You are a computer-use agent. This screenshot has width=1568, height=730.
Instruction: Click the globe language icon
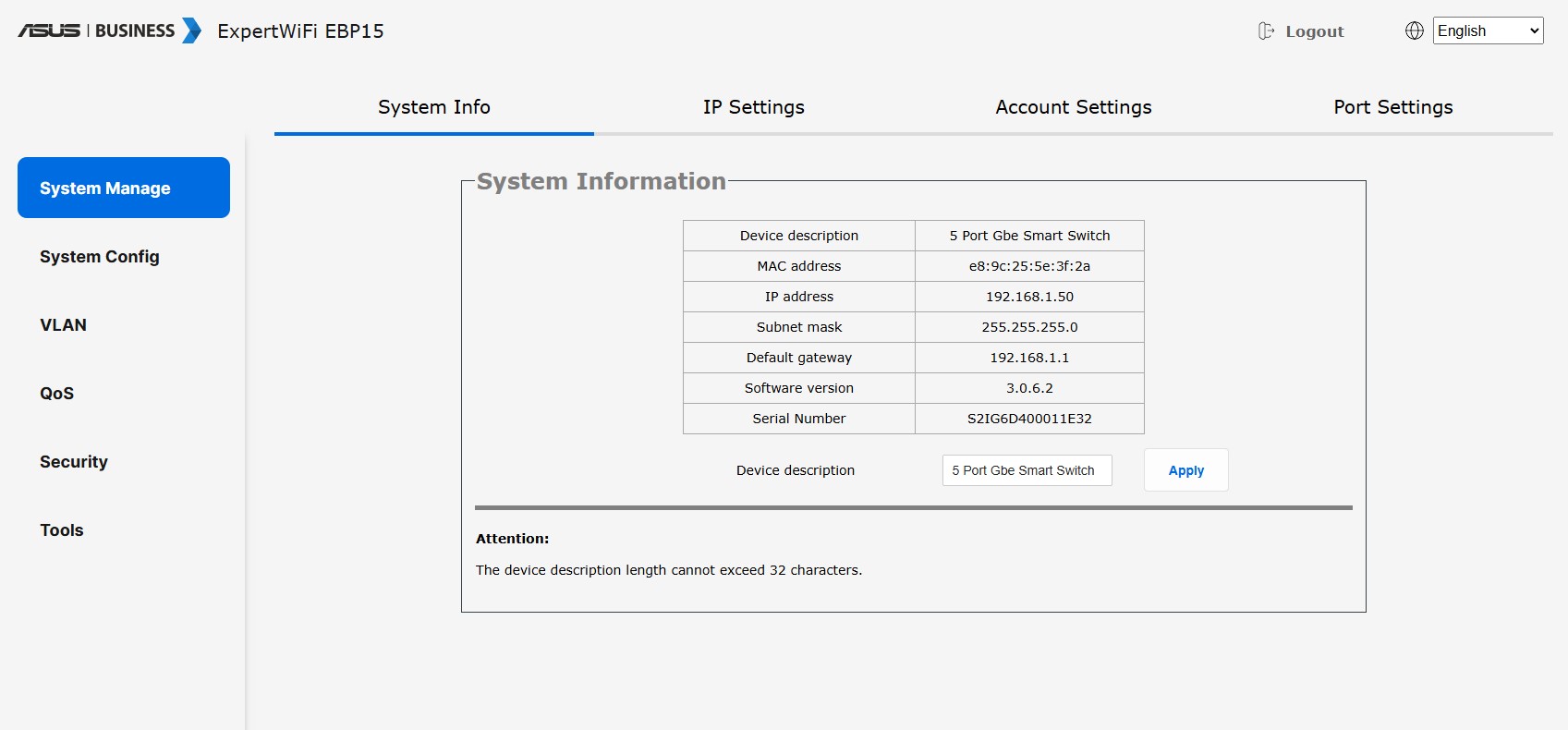1414,30
